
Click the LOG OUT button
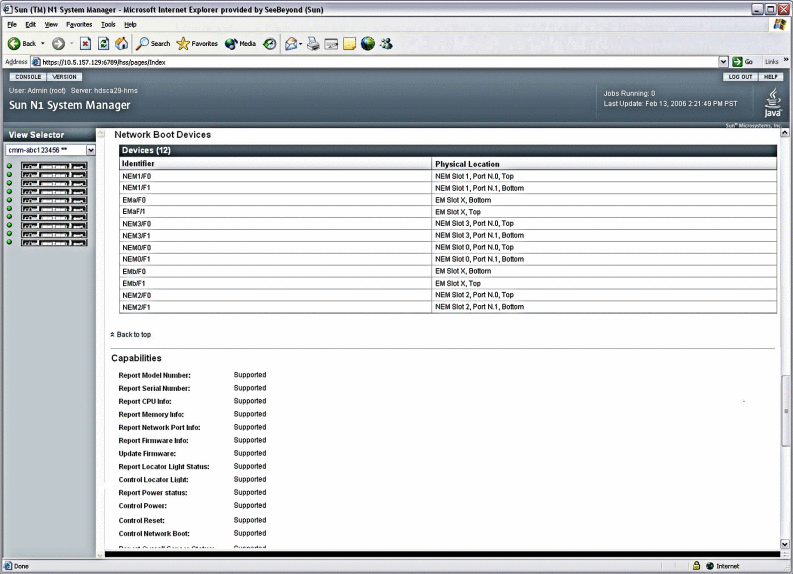[740, 77]
